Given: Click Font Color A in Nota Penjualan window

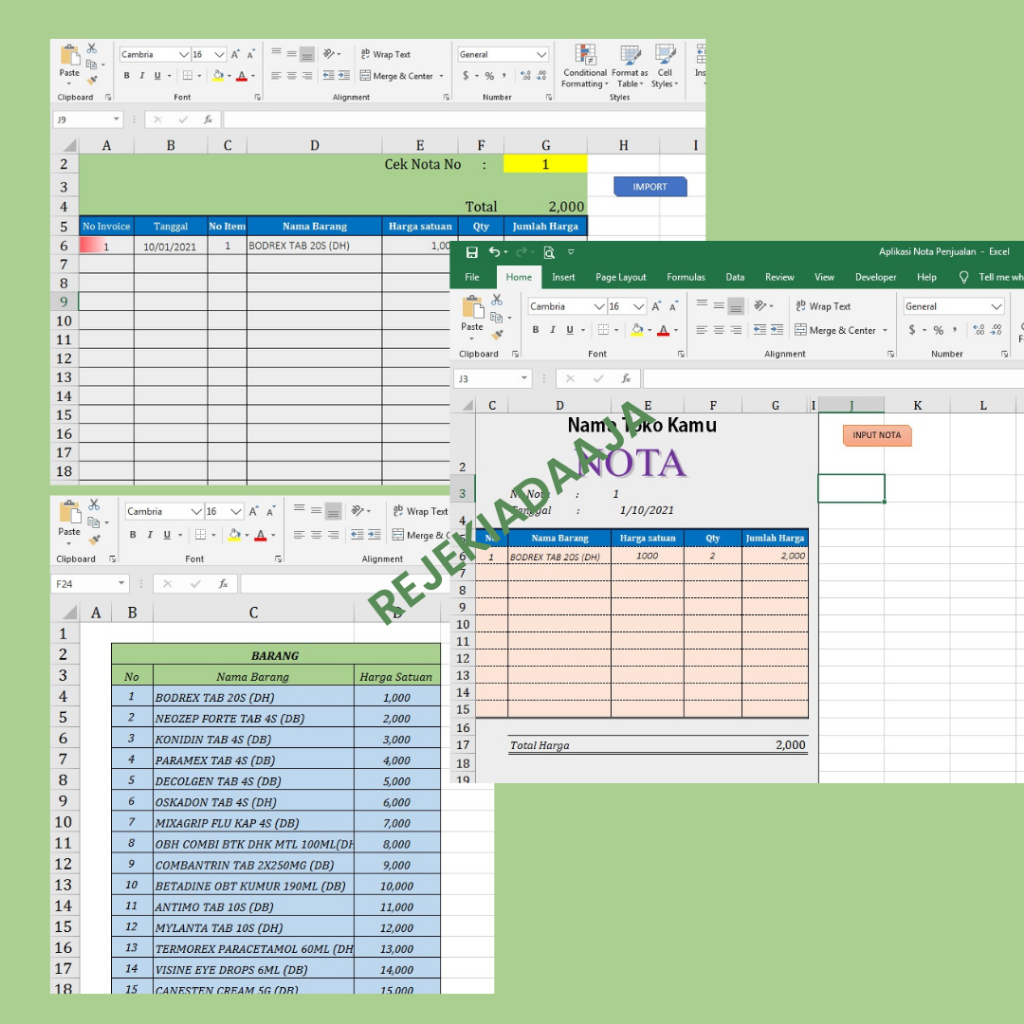Looking at the screenshot, I should [663, 330].
